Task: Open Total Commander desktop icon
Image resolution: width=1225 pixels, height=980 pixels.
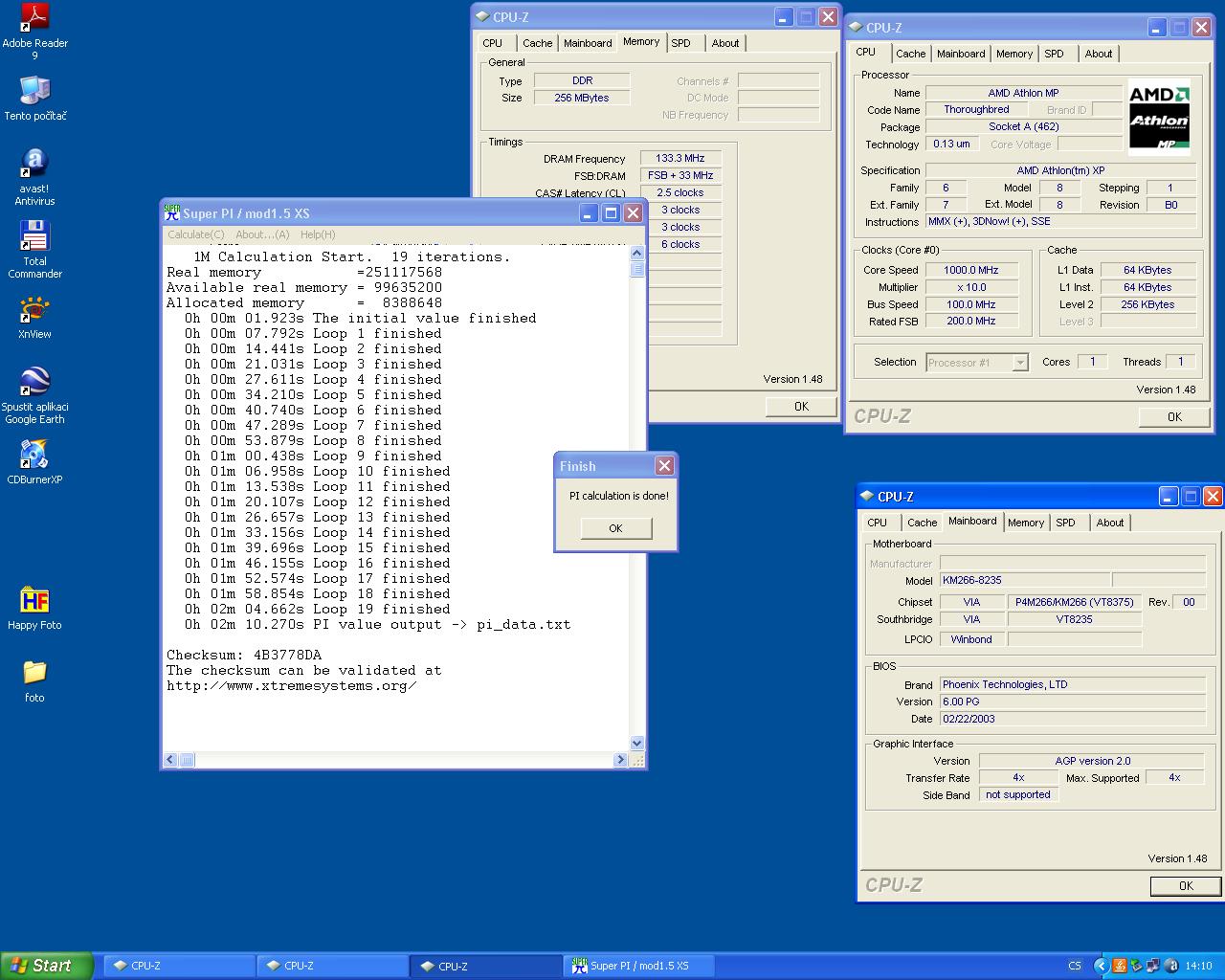Action: 34,250
